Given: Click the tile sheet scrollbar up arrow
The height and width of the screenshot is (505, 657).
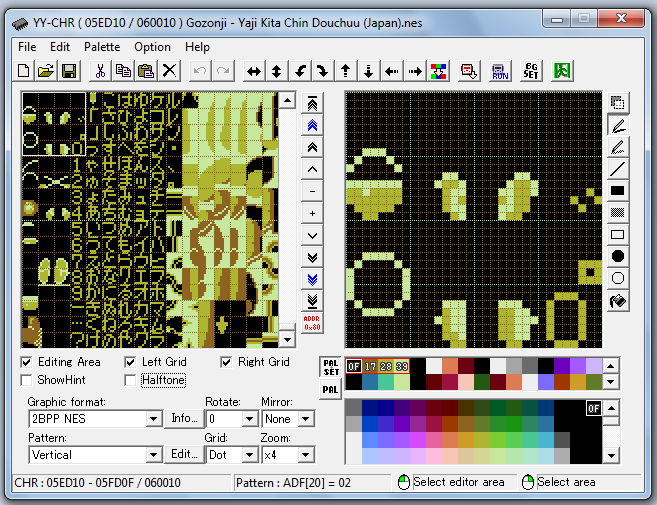Looking at the screenshot, I should [287, 100].
